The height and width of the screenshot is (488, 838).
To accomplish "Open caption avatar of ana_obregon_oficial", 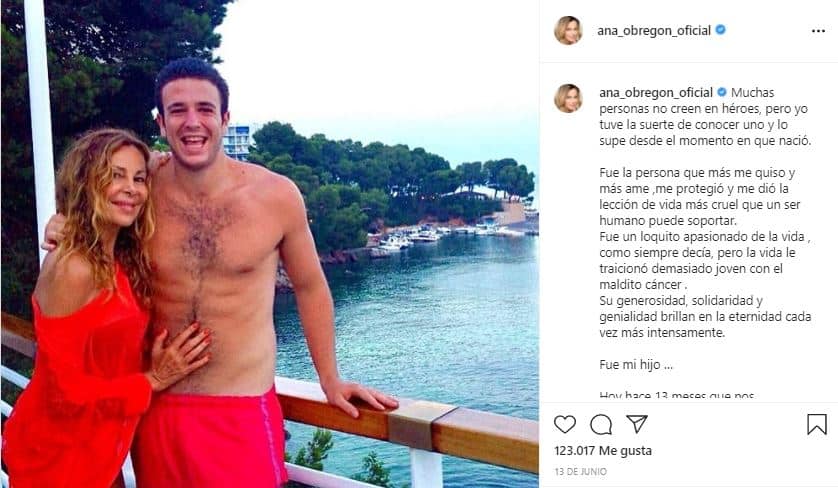I will [x=568, y=98].
